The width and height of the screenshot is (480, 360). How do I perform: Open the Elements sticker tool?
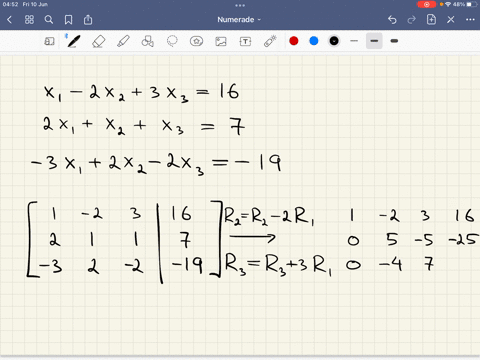tap(196, 41)
